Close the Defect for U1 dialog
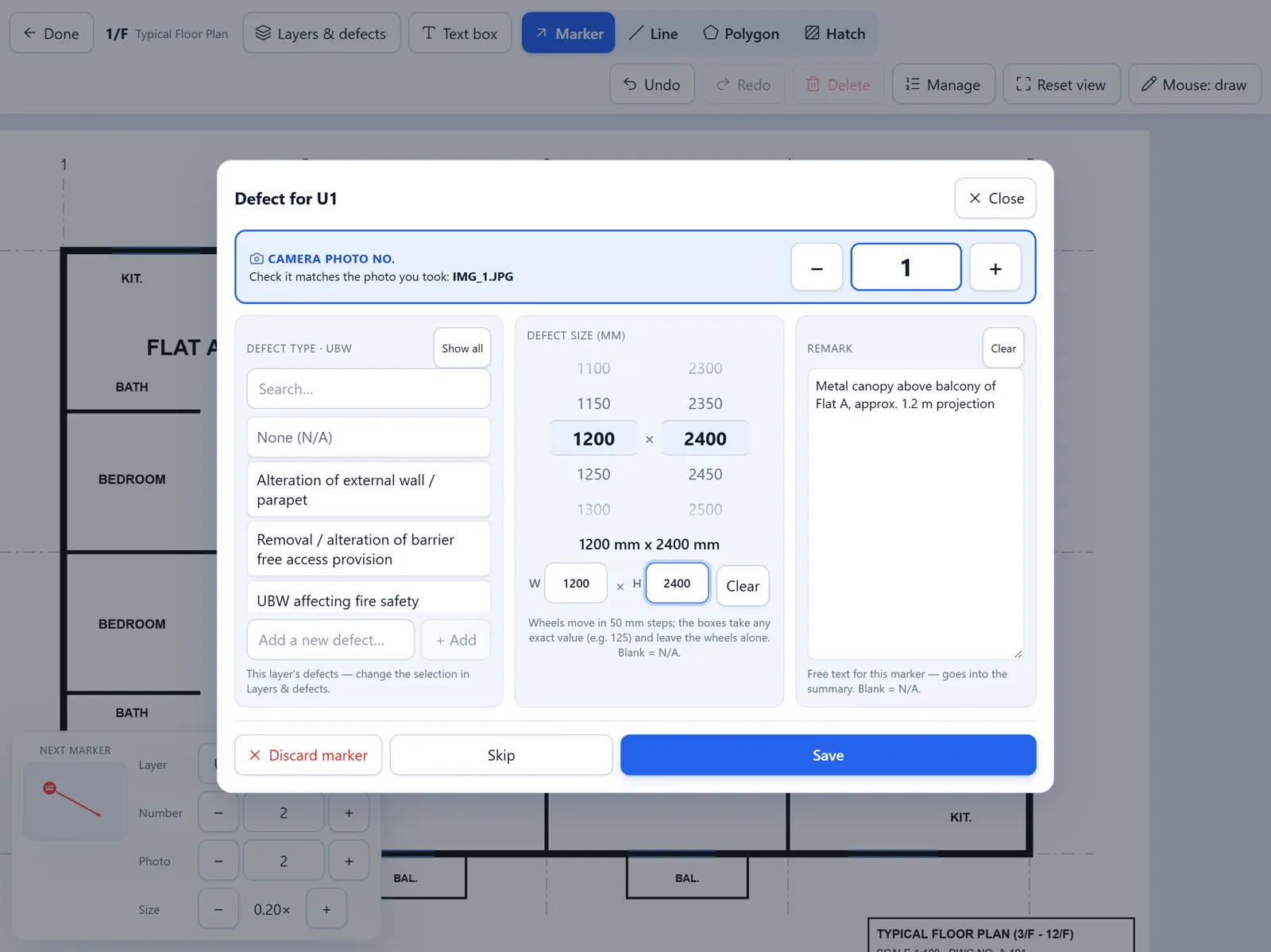This screenshot has height=952, width=1271. point(995,198)
